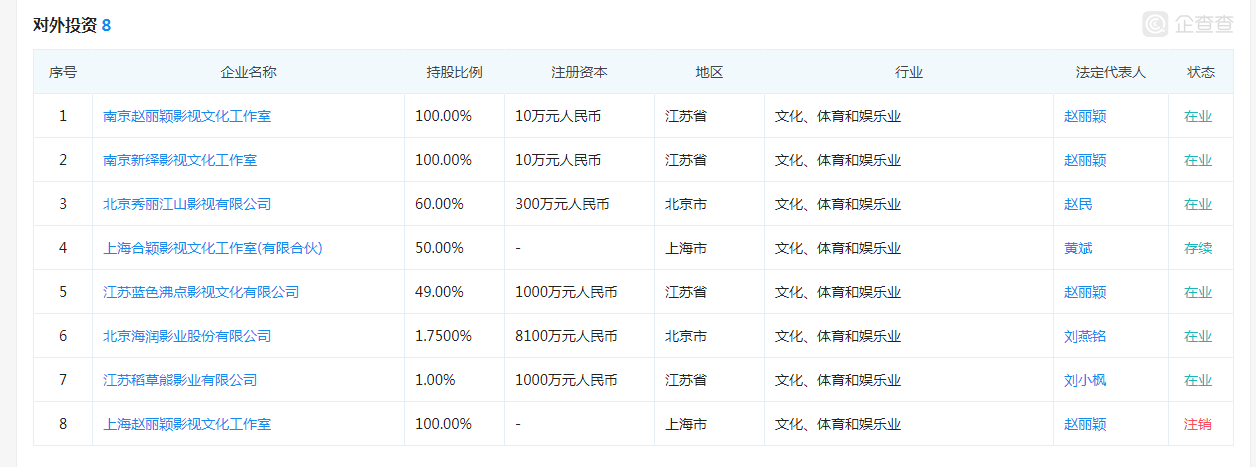Open company link 北京海润影业股份有限公司
This screenshot has height=467, width=1256.
coord(187,336)
